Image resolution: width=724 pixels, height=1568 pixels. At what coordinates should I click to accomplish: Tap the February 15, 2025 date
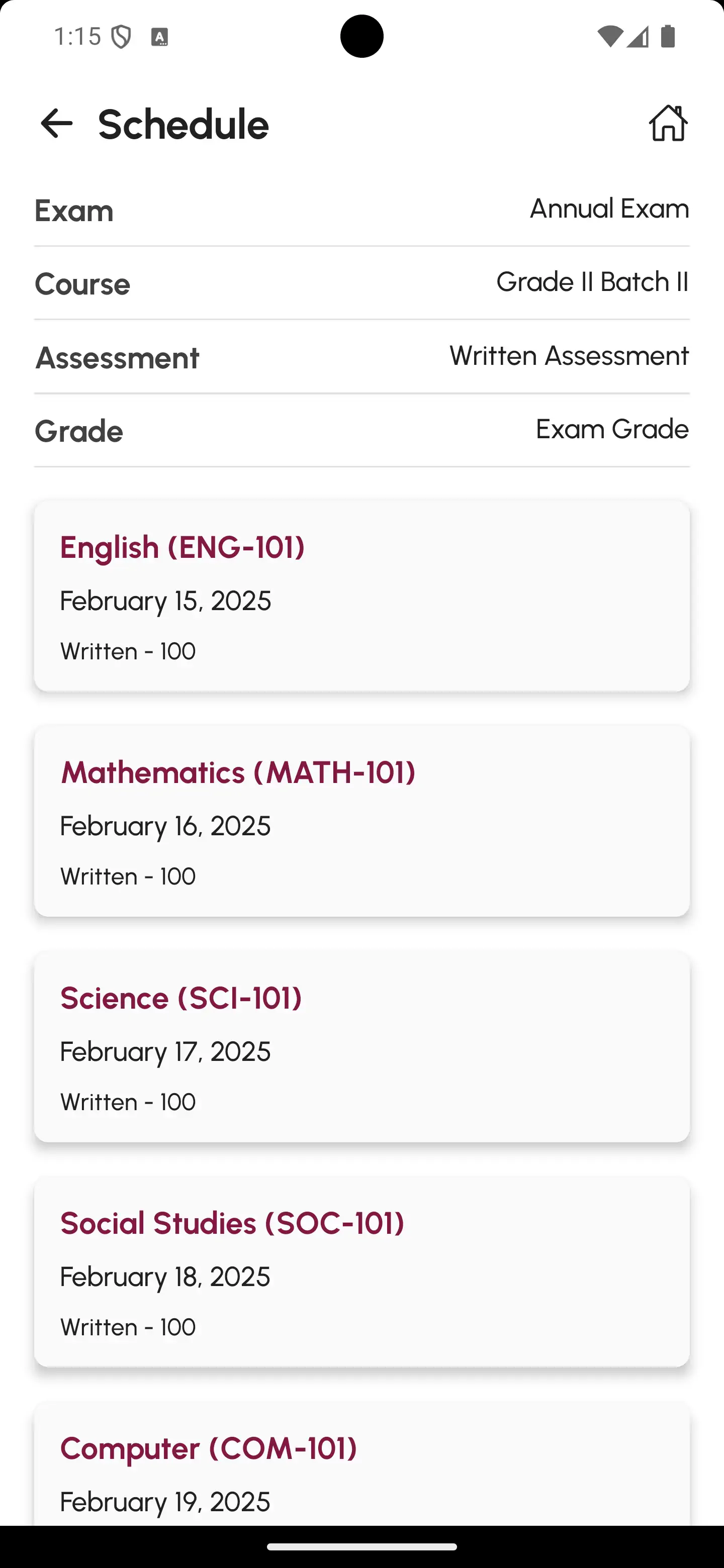(165, 601)
